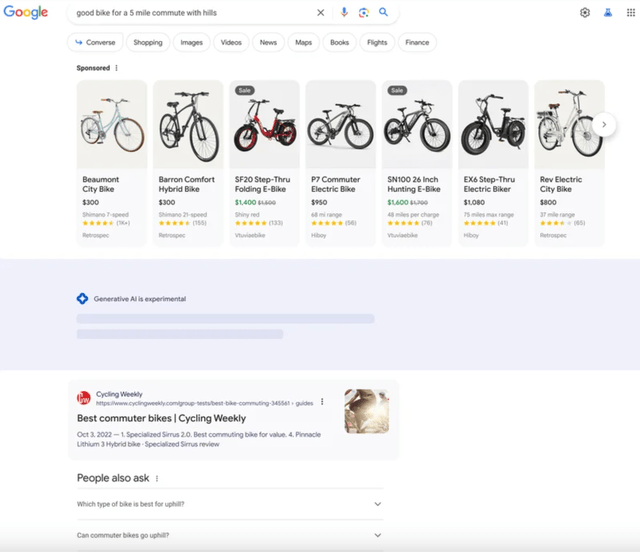Click the $1,600 sale price on SN100

point(398,203)
